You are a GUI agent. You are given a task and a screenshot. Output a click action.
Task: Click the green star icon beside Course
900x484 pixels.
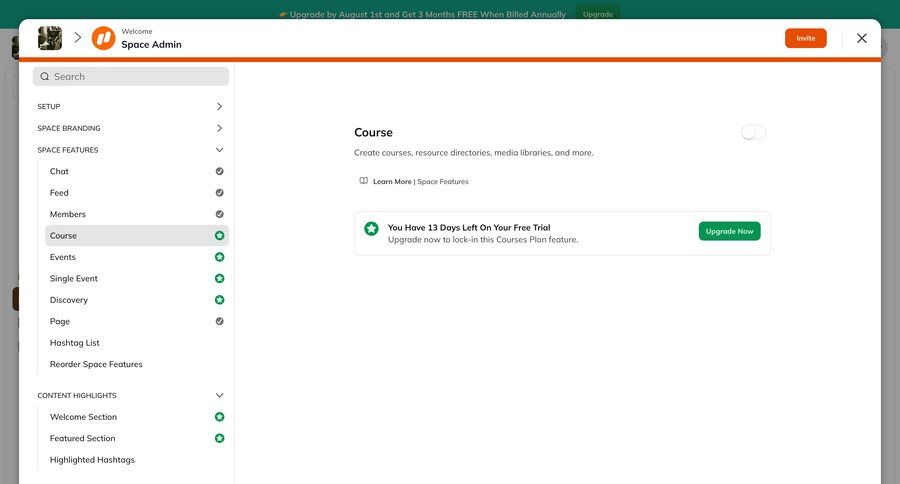pos(219,236)
